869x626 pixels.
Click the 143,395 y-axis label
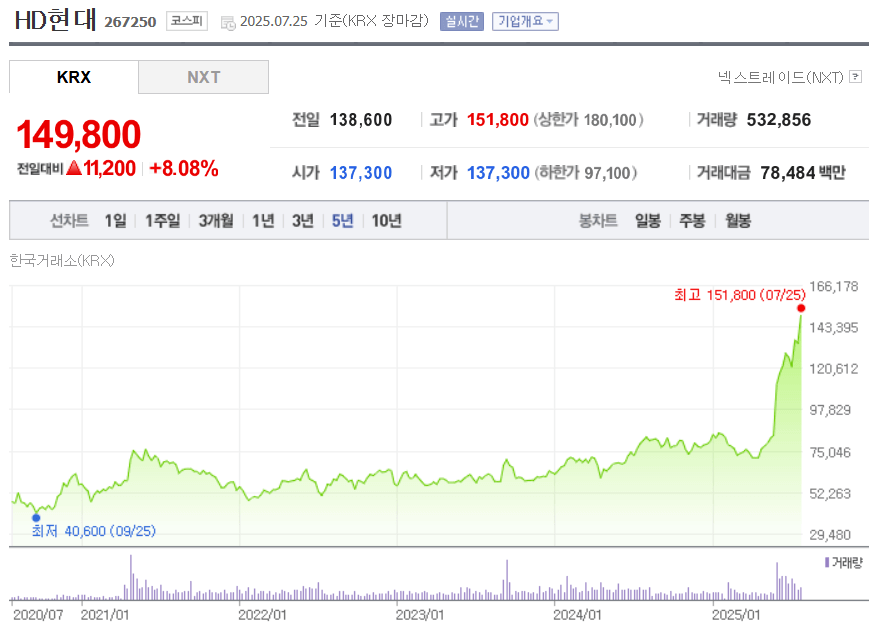pyautogui.click(x=834, y=327)
